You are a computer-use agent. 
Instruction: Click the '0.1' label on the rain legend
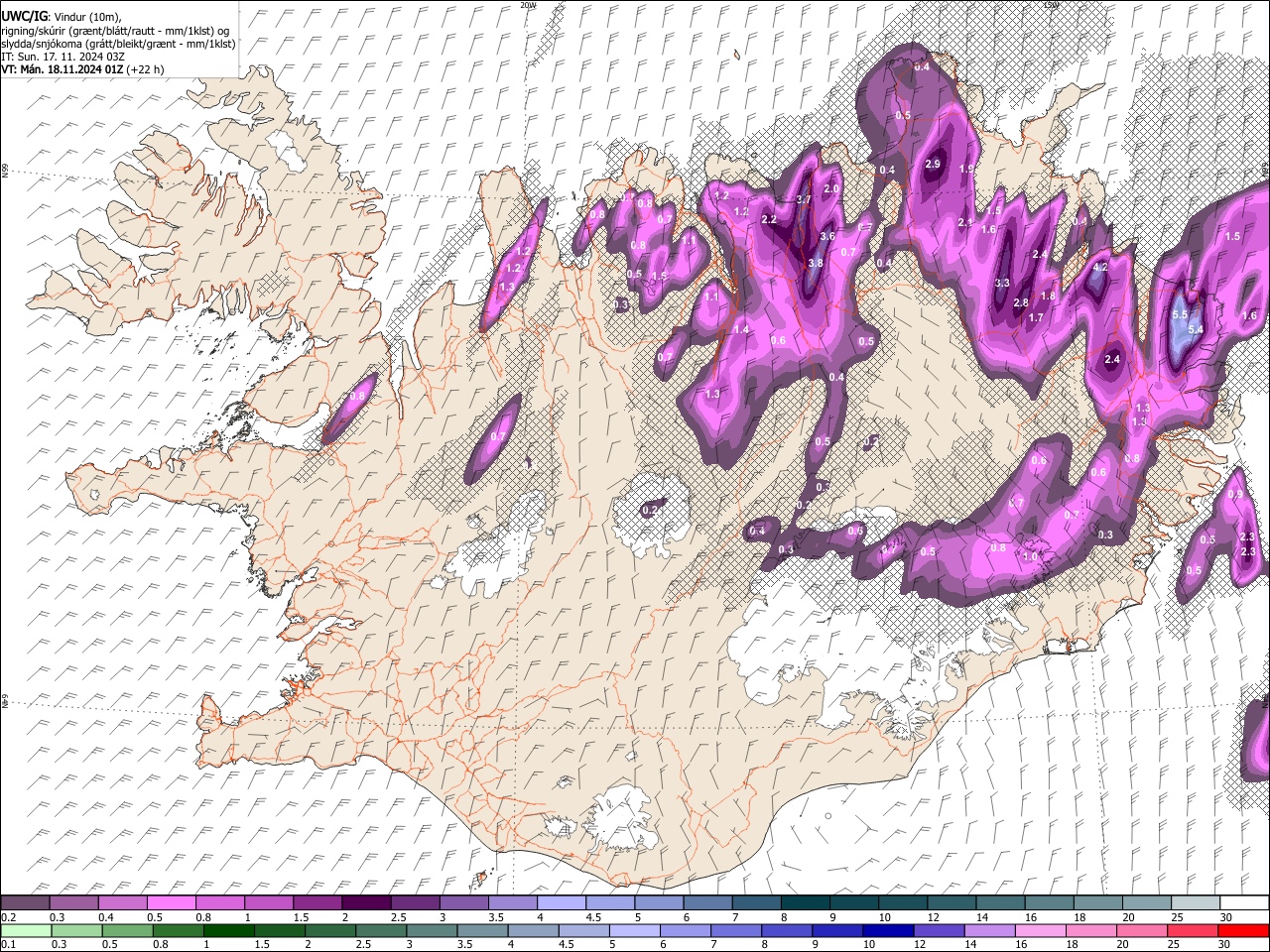point(7,944)
